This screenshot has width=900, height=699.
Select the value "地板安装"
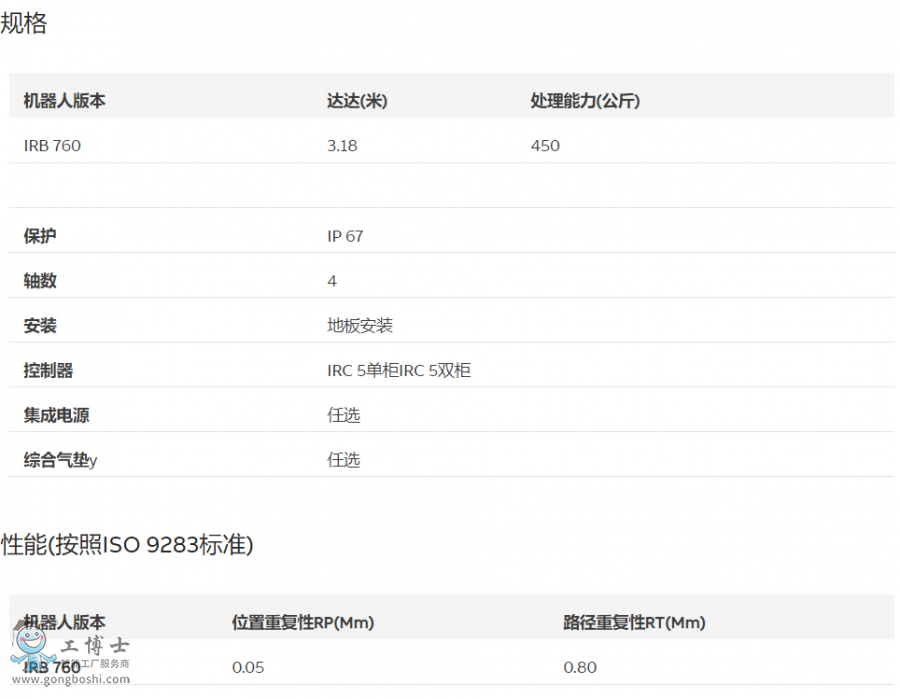tap(360, 325)
